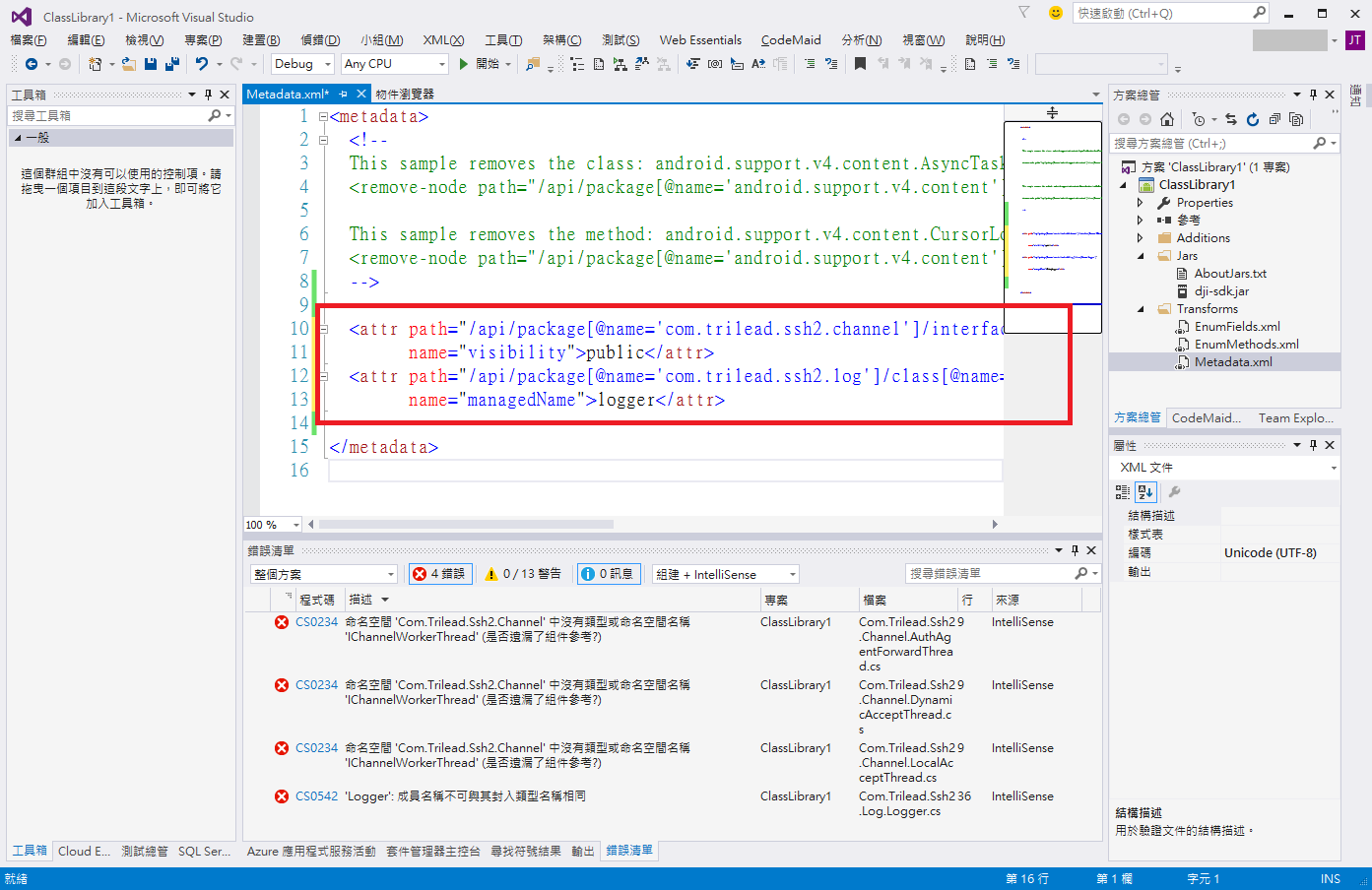
Task: Open the CodeMaid menu
Action: pos(791,40)
